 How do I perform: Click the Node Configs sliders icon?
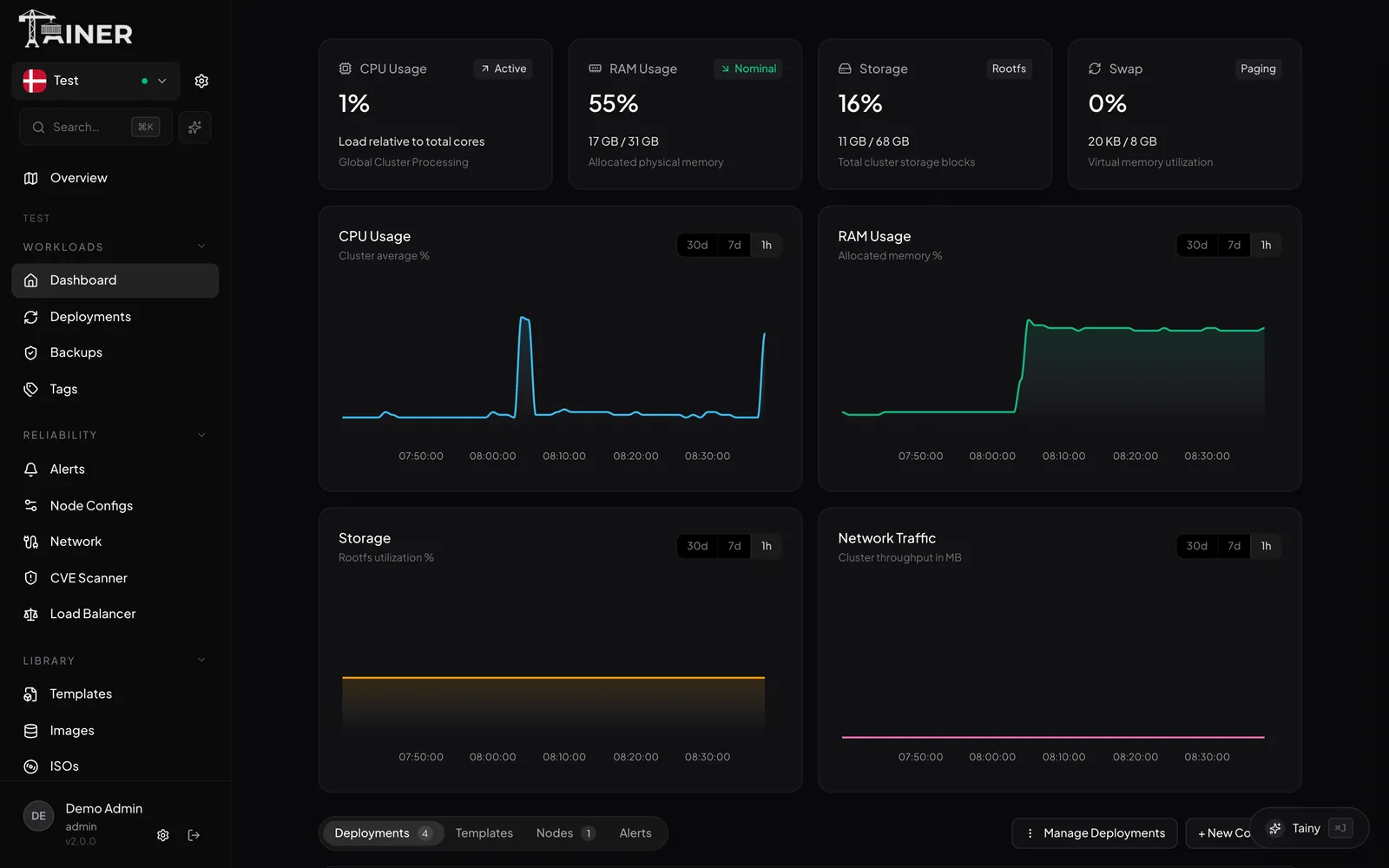31,505
